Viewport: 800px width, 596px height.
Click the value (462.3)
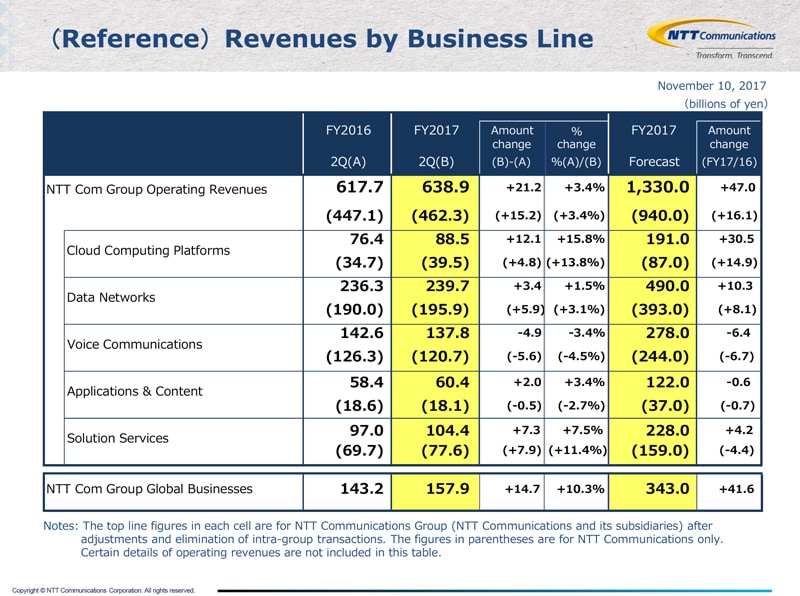point(440,215)
